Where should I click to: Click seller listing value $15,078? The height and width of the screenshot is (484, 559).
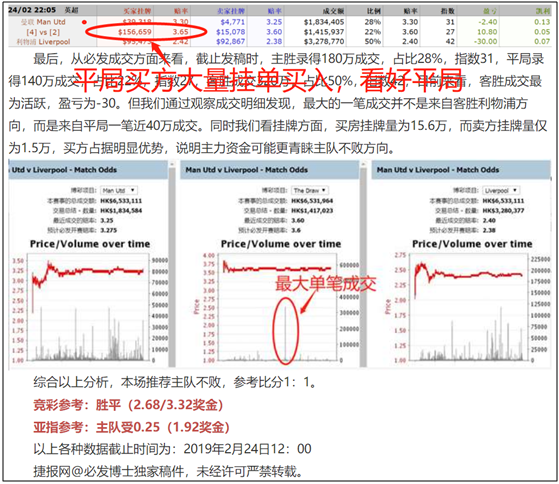pos(231,32)
